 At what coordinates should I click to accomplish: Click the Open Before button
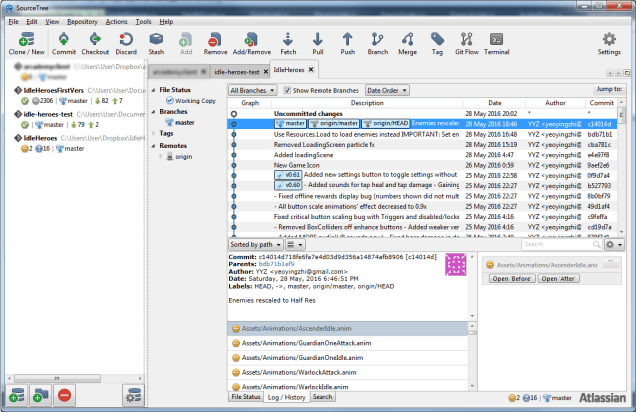click(x=510, y=278)
